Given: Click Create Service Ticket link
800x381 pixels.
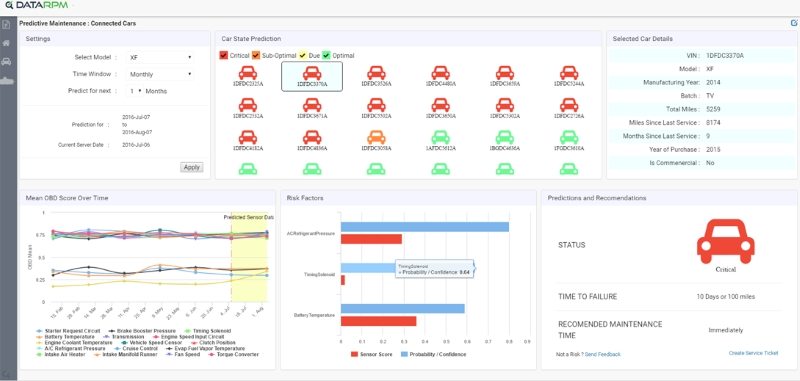Looking at the screenshot, I should (754, 353).
